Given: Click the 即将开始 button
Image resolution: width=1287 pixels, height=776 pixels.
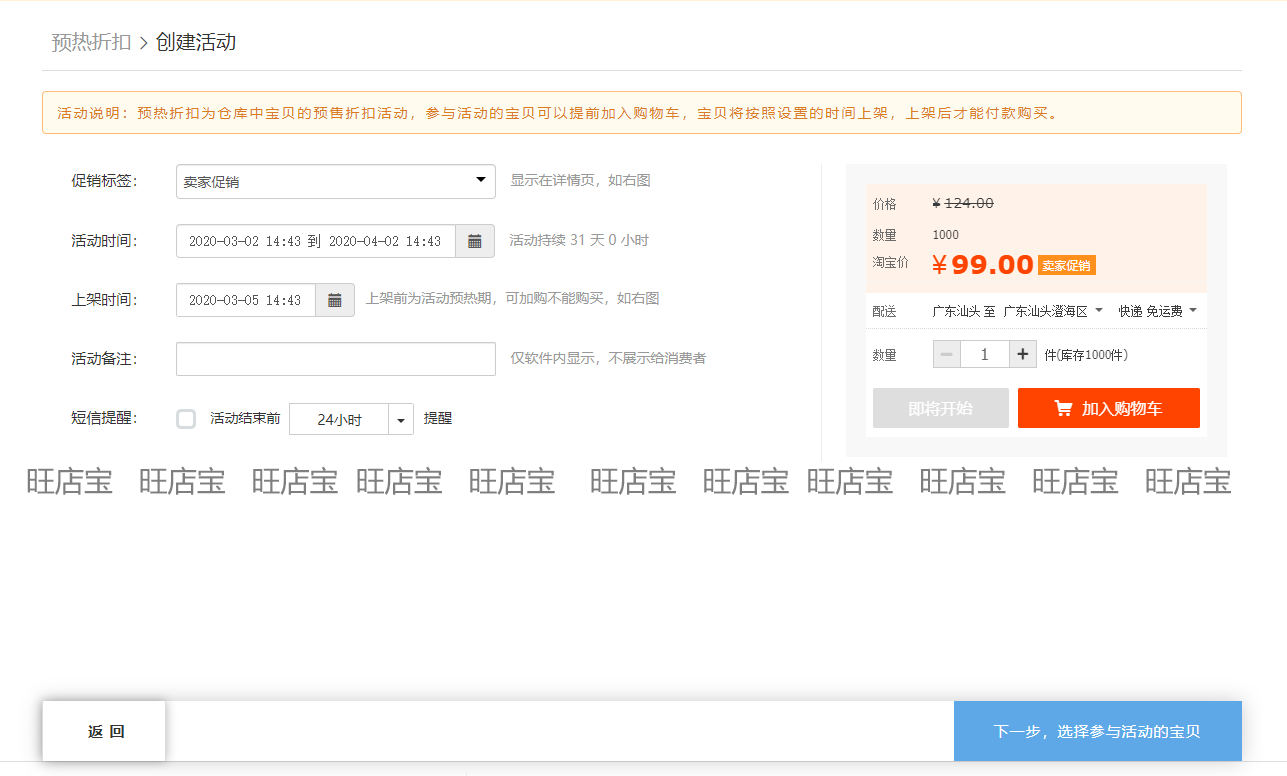Looking at the screenshot, I should pos(941,408).
